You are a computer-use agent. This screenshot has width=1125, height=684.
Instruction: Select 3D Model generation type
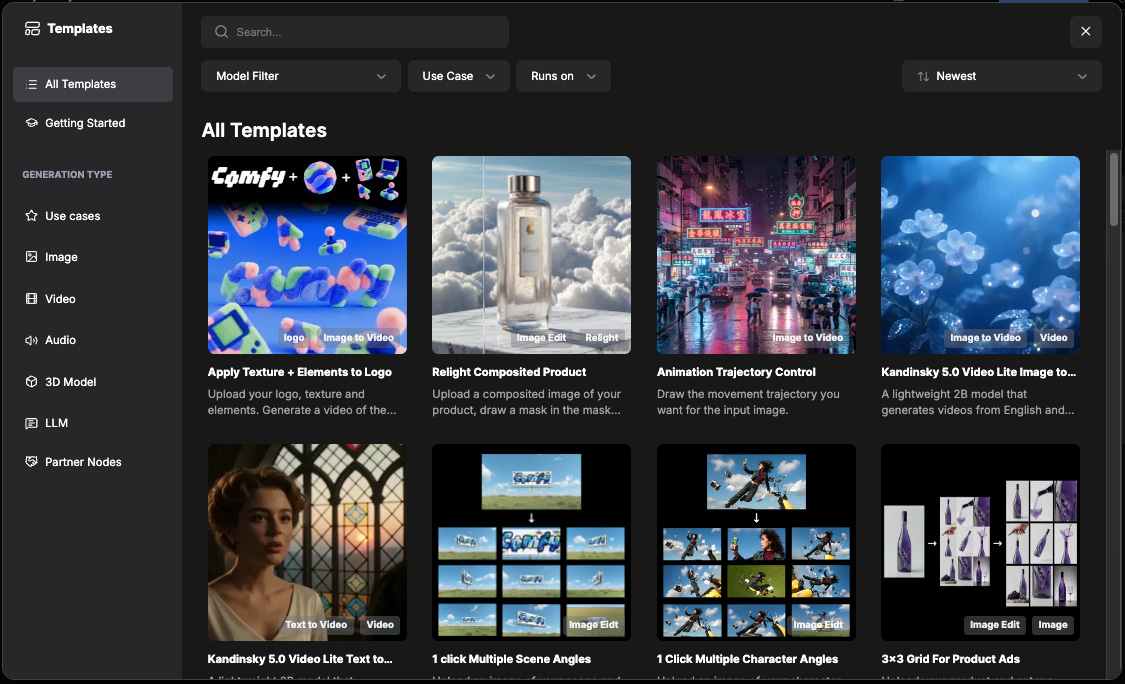pos(93,382)
